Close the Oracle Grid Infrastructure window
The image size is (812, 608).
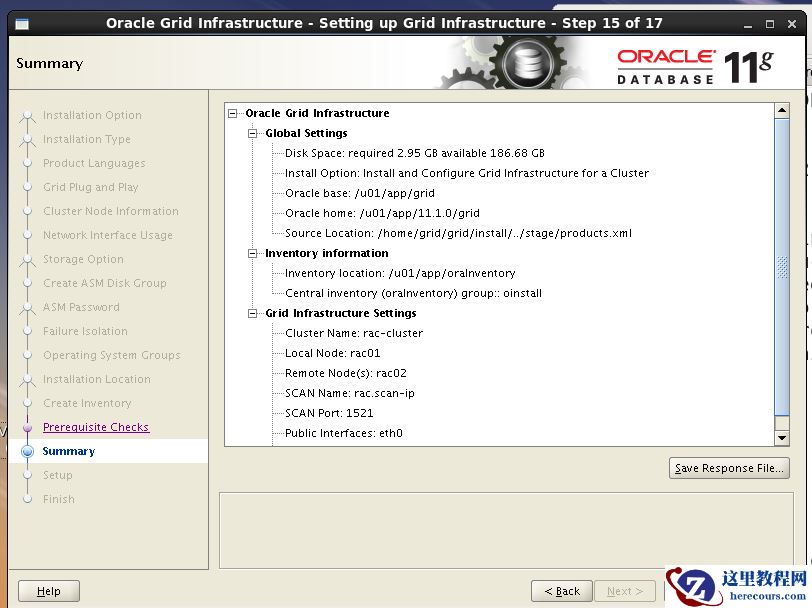pos(792,24)
